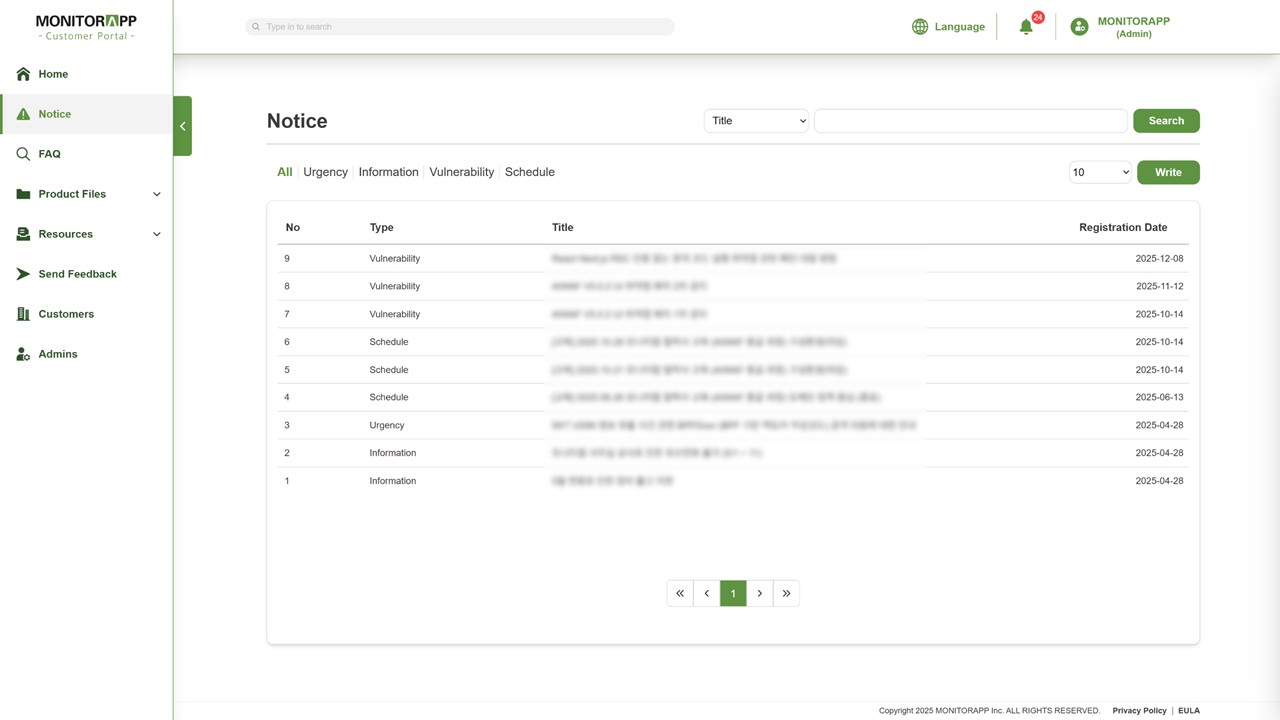The image size is (1280, 720).
Task: Open the Title search-field dropdown
Action: tap(756, 121)
